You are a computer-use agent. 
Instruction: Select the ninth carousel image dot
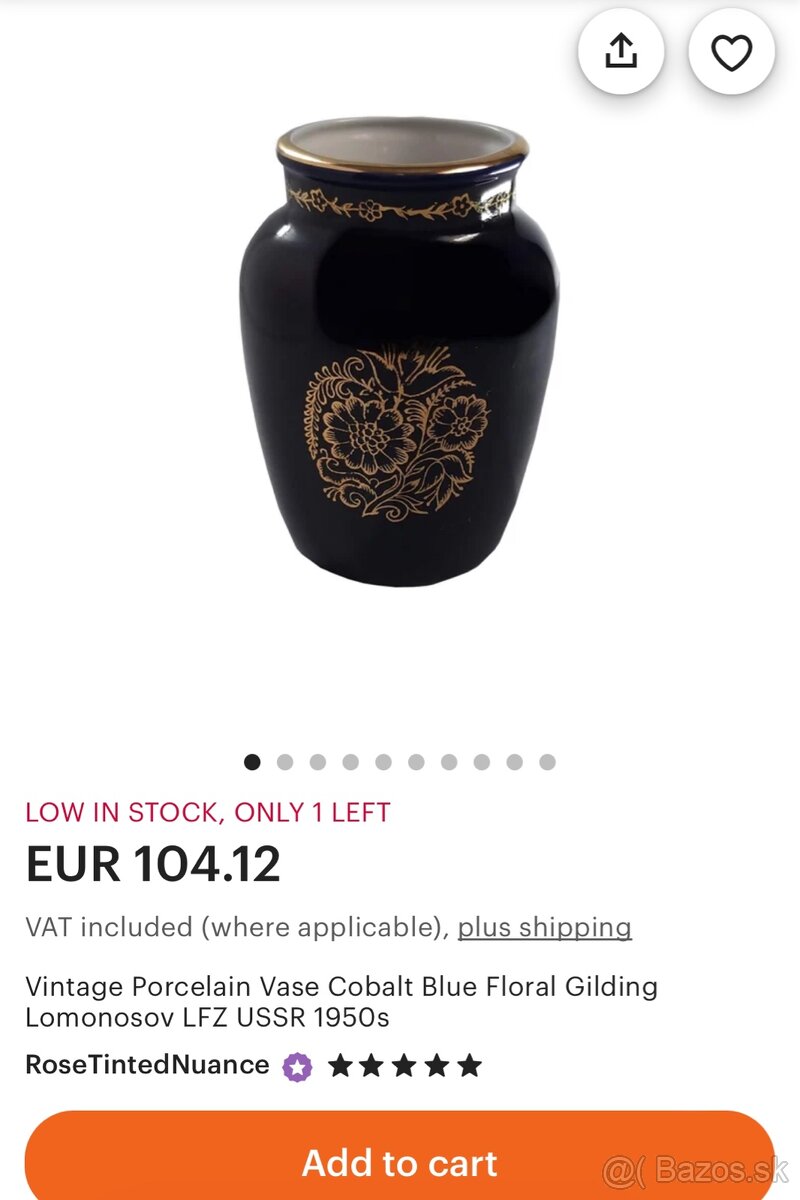coord(514,762)
